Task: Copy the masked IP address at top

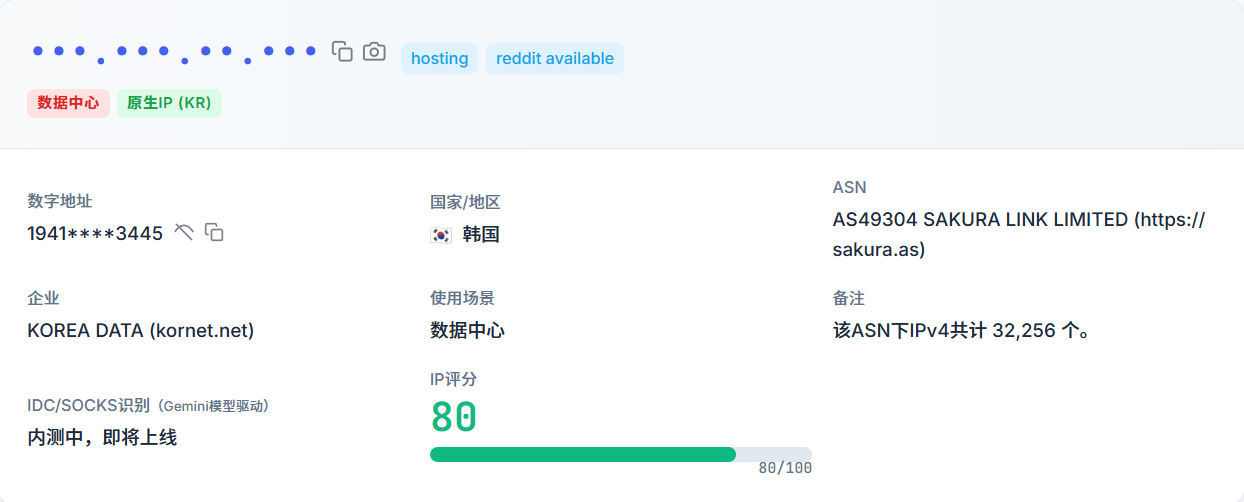Action: pyautogui.click(x=342, y=51)
